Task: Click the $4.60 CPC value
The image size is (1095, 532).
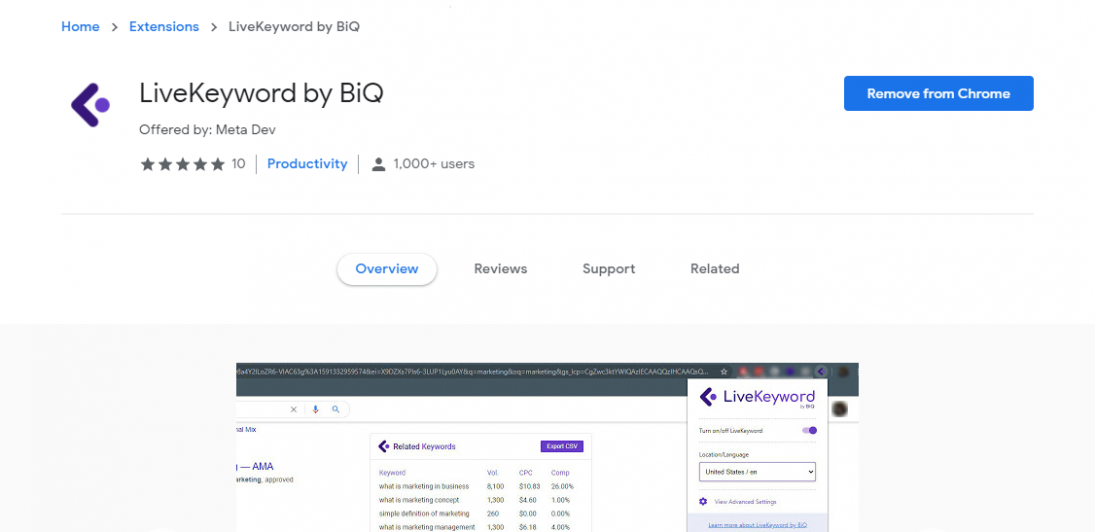Action: (x=527, y=501)
